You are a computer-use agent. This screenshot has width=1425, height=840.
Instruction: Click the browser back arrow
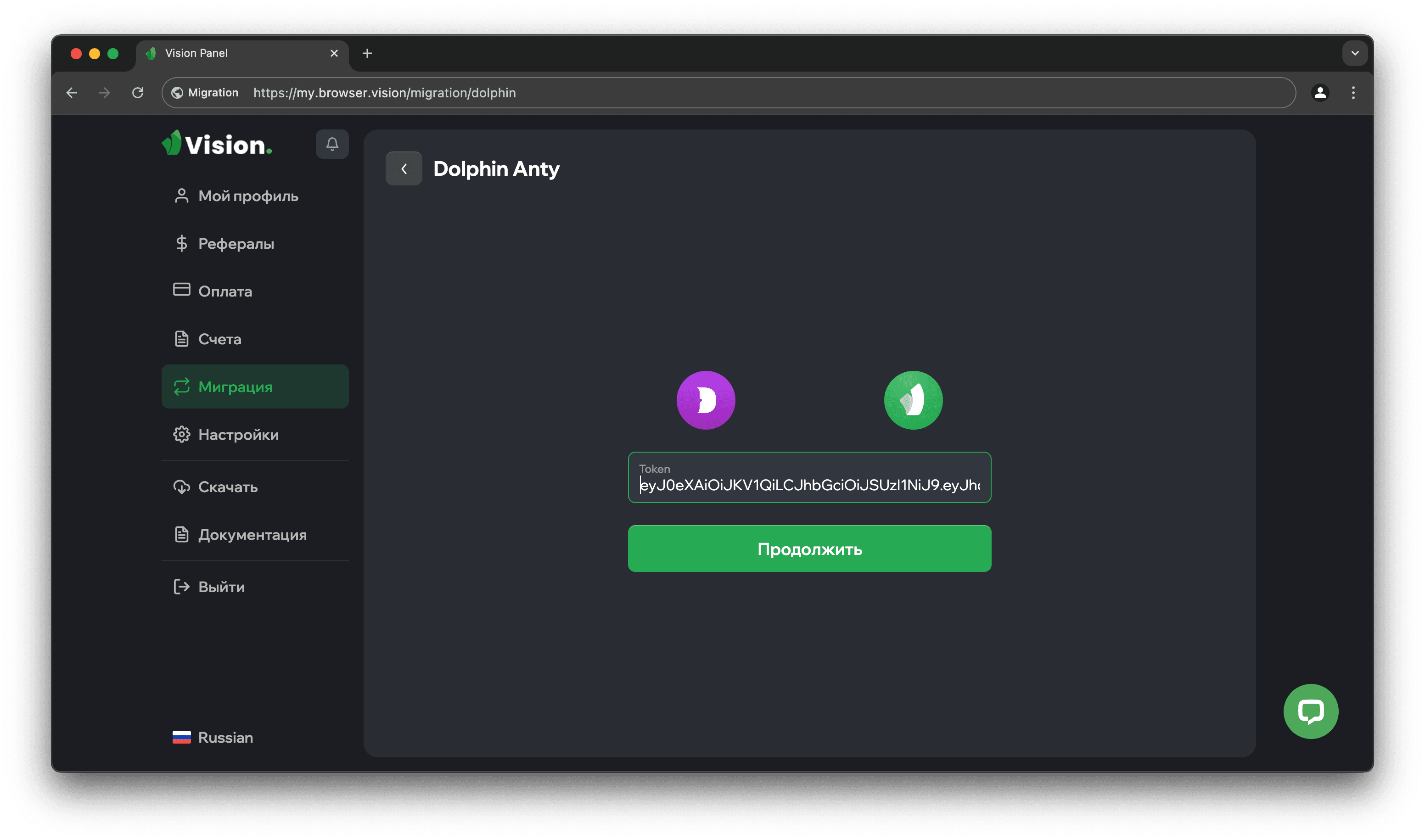pos(72,93)
